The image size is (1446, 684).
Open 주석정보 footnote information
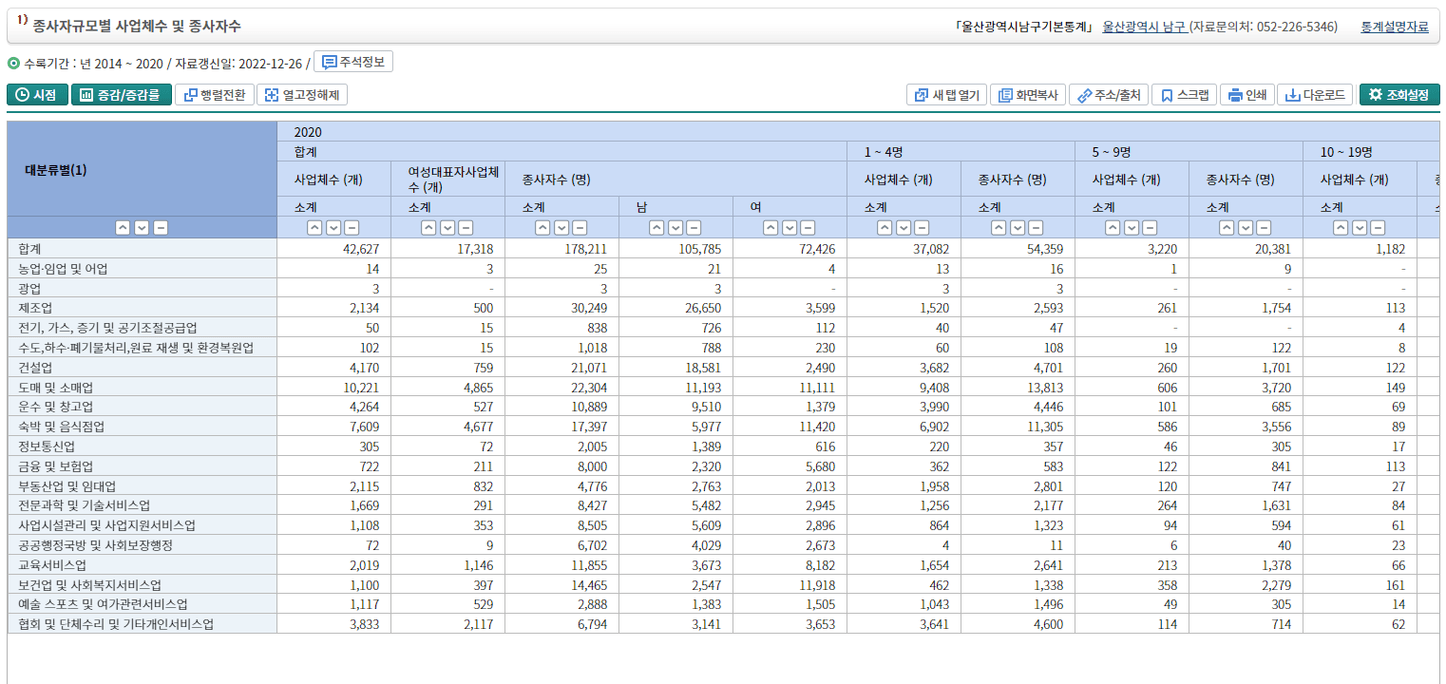coord(353,62)
